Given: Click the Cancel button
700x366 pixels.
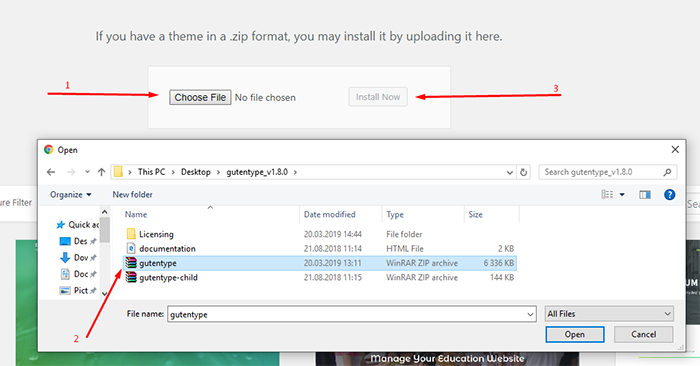Looking at the screenshot, I should click(x=643, y=334).
